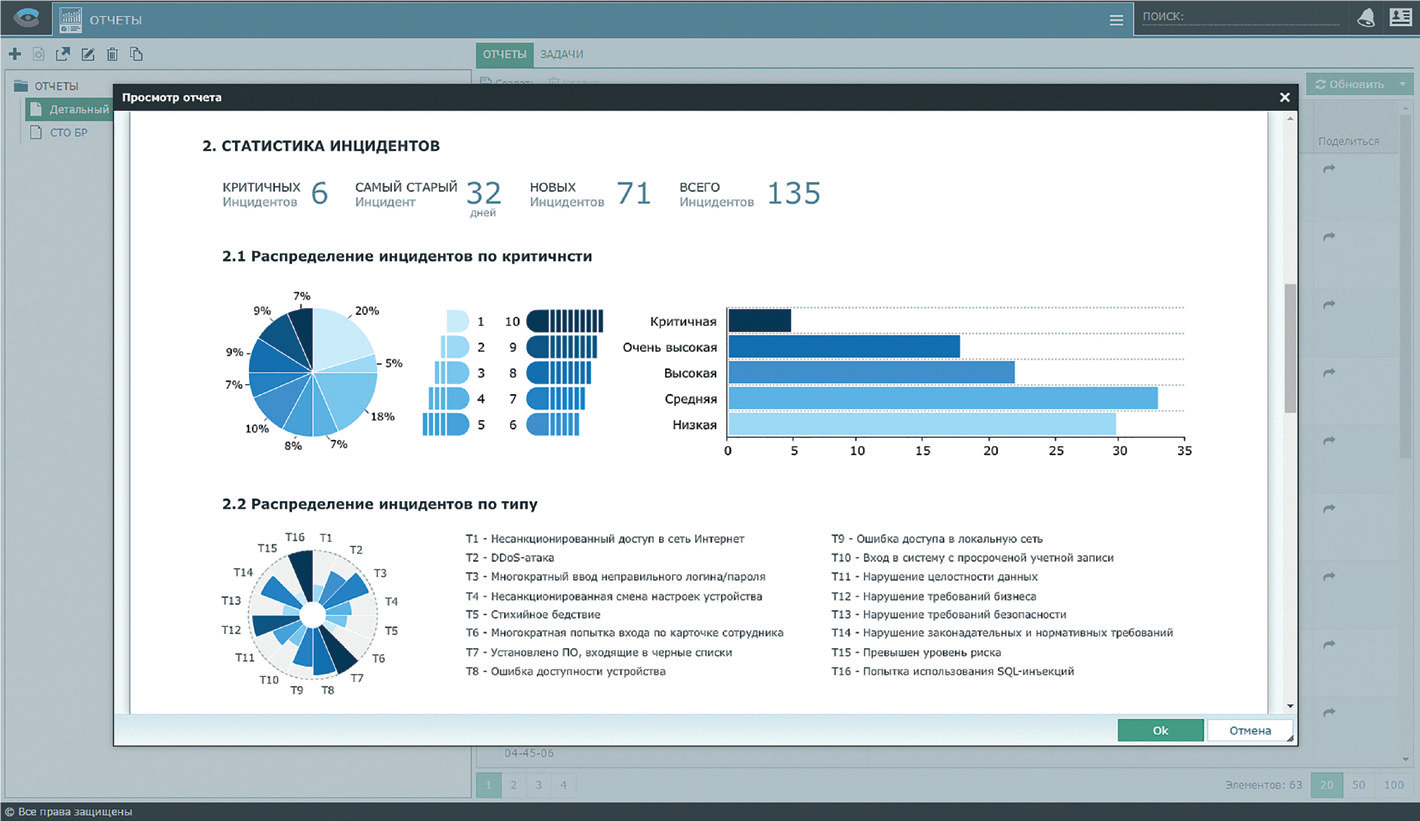Click the Низкая bar in the severity chart

(921, 425)
